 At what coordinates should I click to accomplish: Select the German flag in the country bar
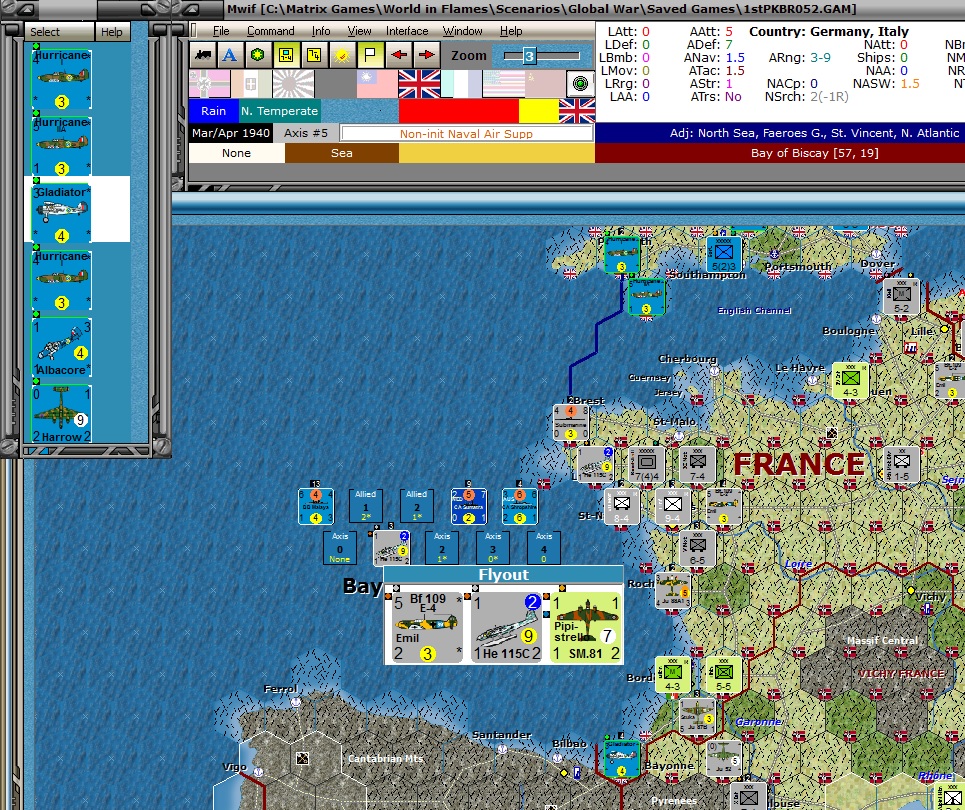click(x=209, y=84)
